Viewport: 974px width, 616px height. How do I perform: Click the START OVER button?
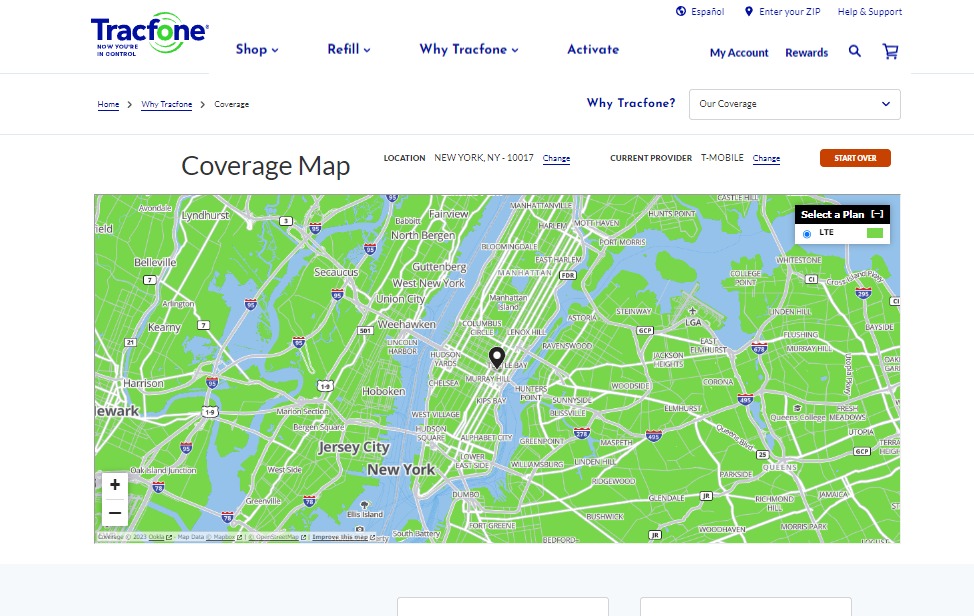(x=855, y=158)
